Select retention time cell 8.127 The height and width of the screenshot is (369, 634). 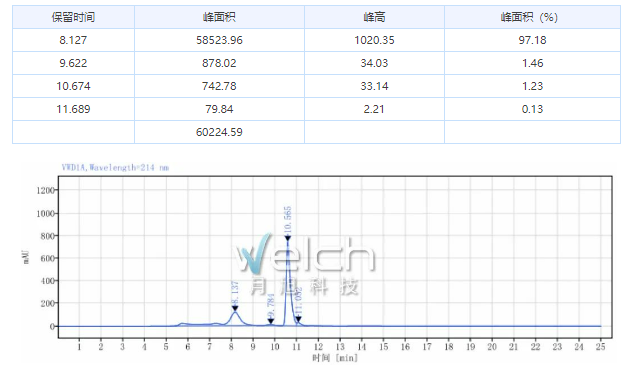(x=73, y=40)
